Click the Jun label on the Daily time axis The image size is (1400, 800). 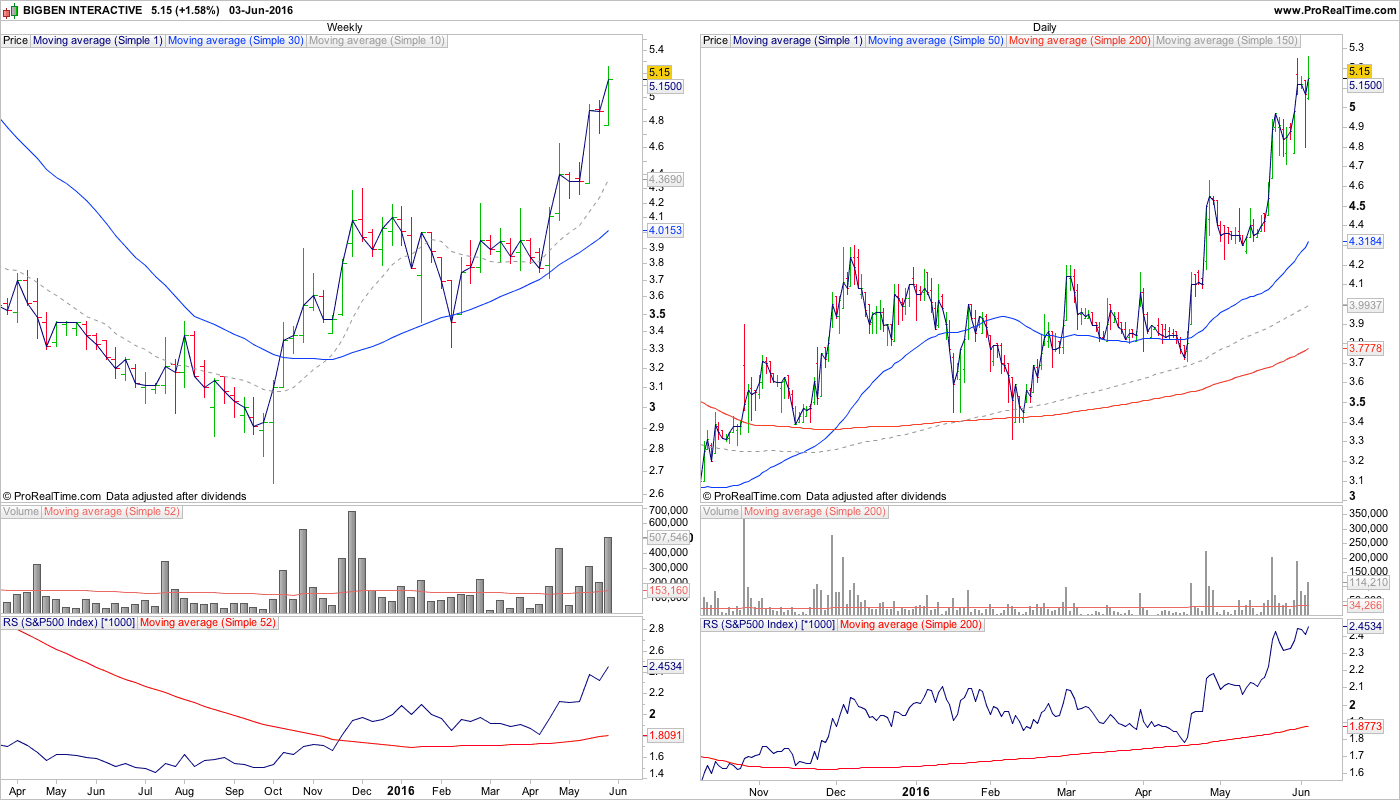coord(1302,791)
